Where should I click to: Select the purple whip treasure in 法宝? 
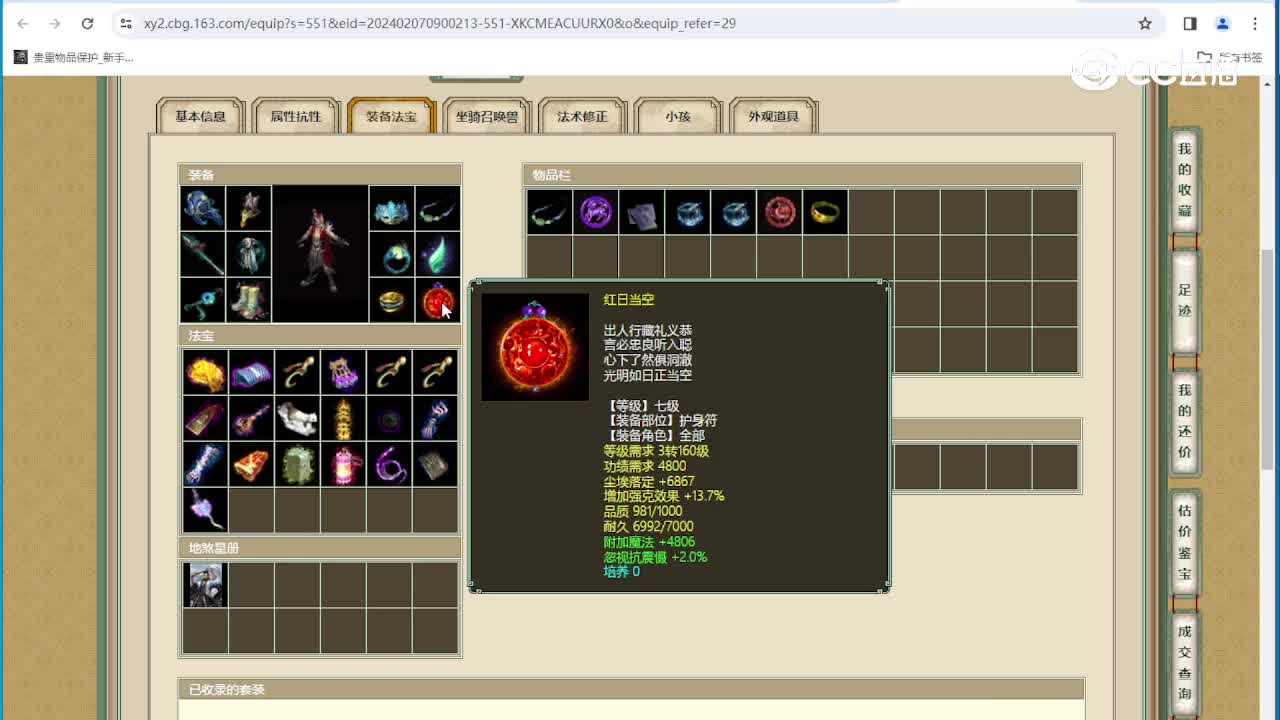[x=389, y=464]
